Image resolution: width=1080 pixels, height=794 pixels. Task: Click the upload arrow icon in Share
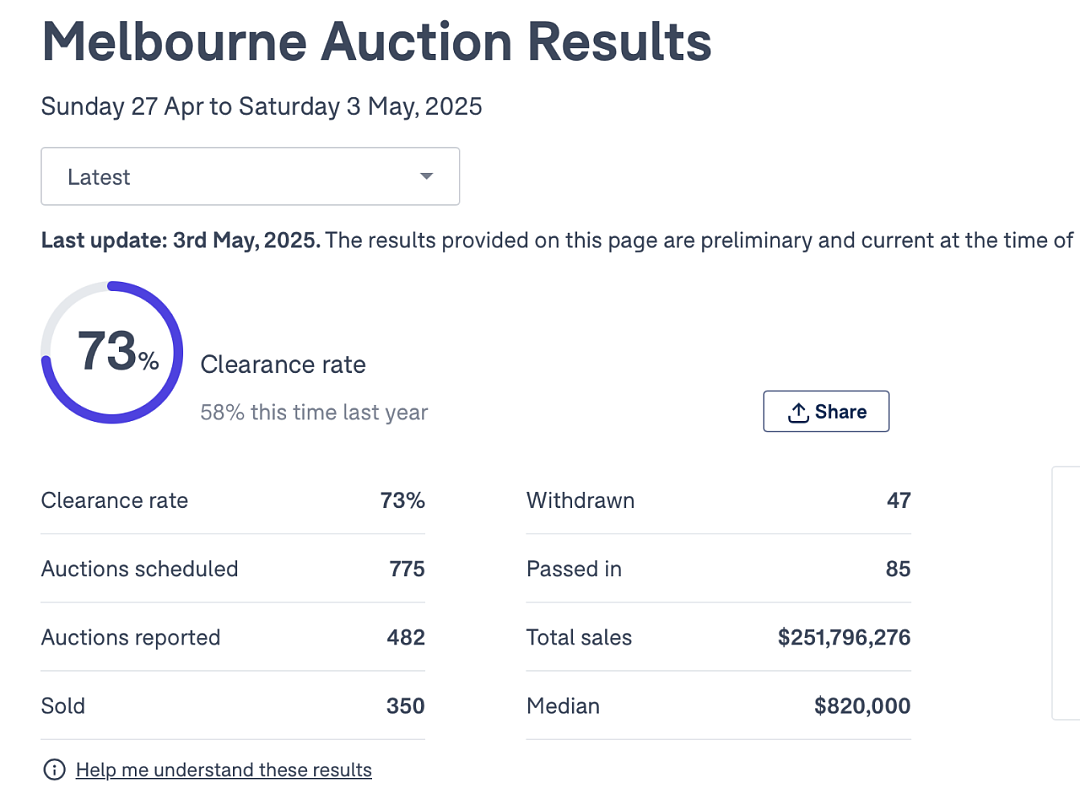[798, 412]
